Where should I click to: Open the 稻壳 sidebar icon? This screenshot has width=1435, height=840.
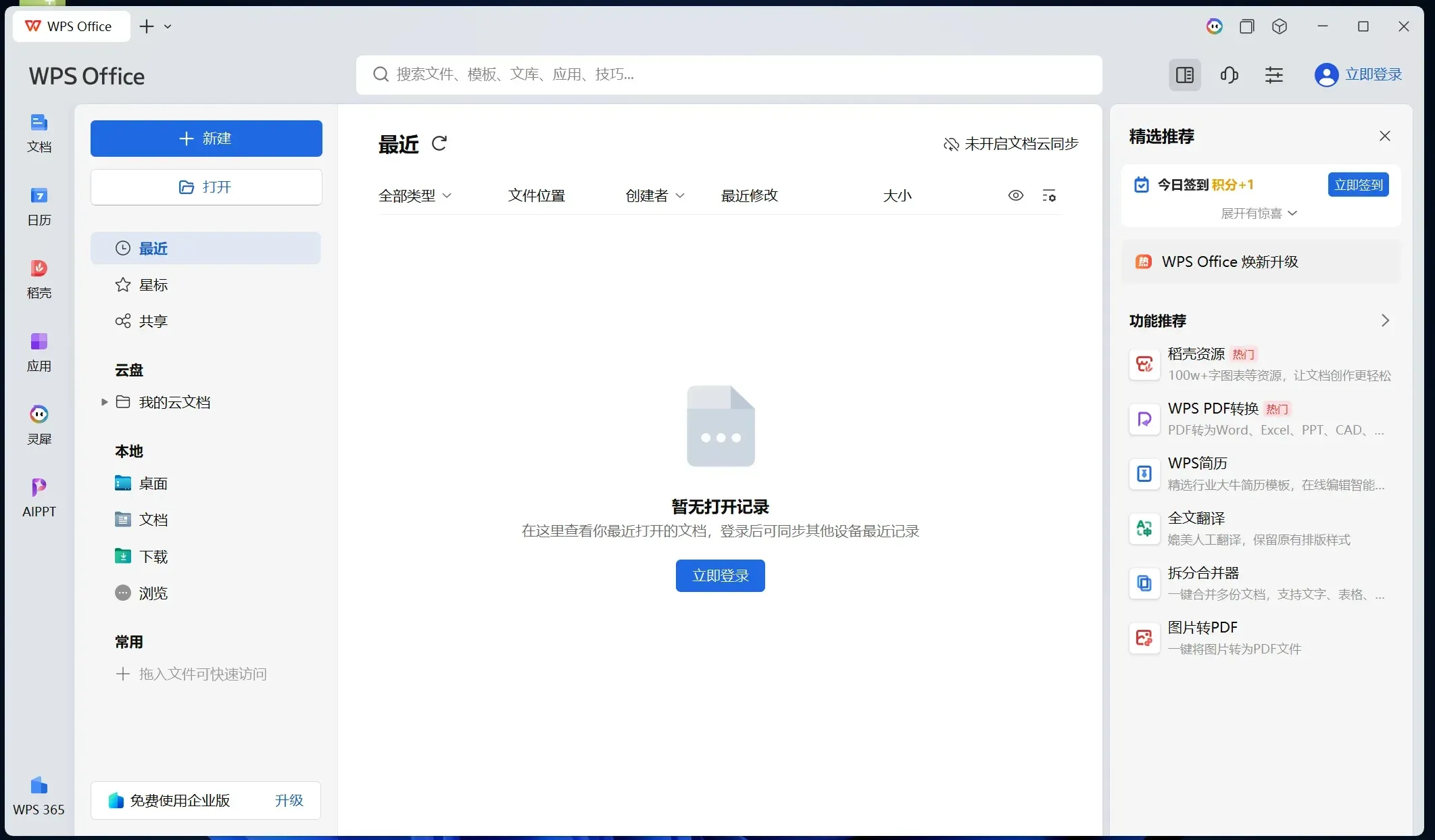tap(39, 279)
